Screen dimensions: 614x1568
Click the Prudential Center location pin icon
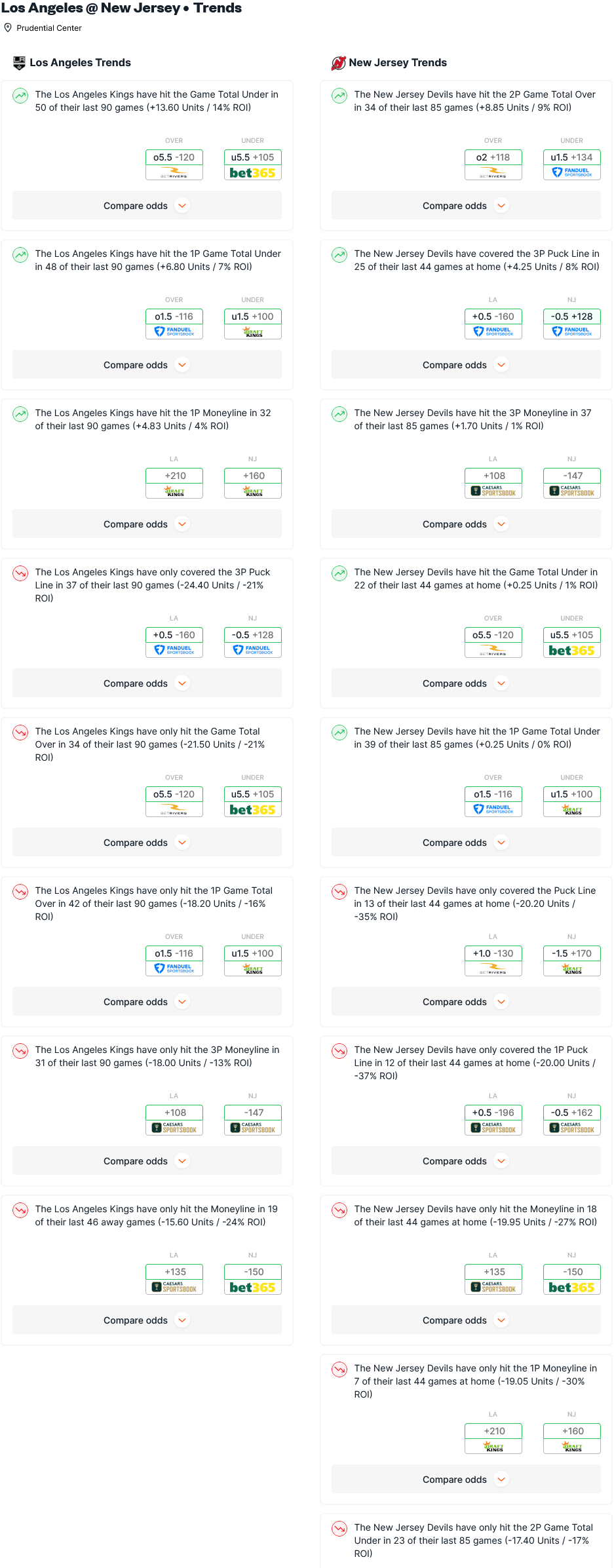(x=8, y=28)
